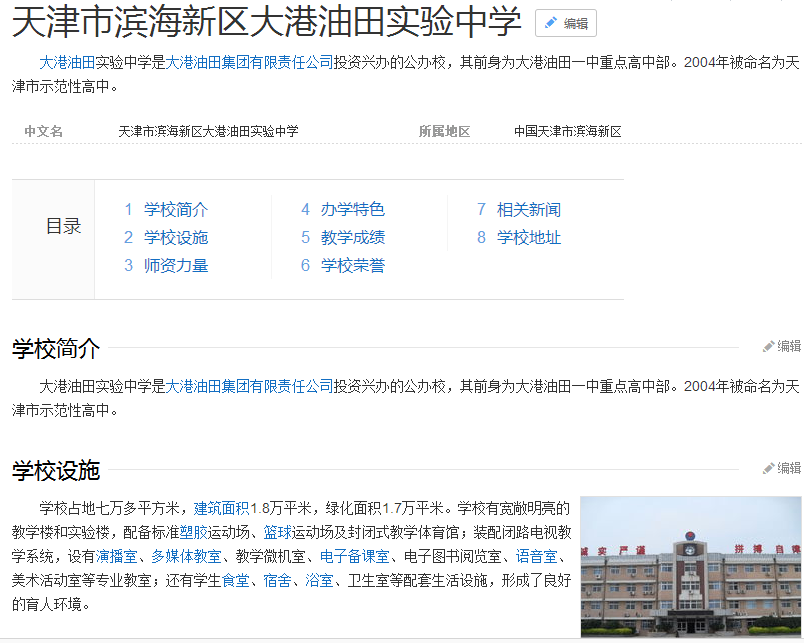Click the 目录 heading label
Image resolution: width=804 pixels, height=643 pixels.
point(64,226)
